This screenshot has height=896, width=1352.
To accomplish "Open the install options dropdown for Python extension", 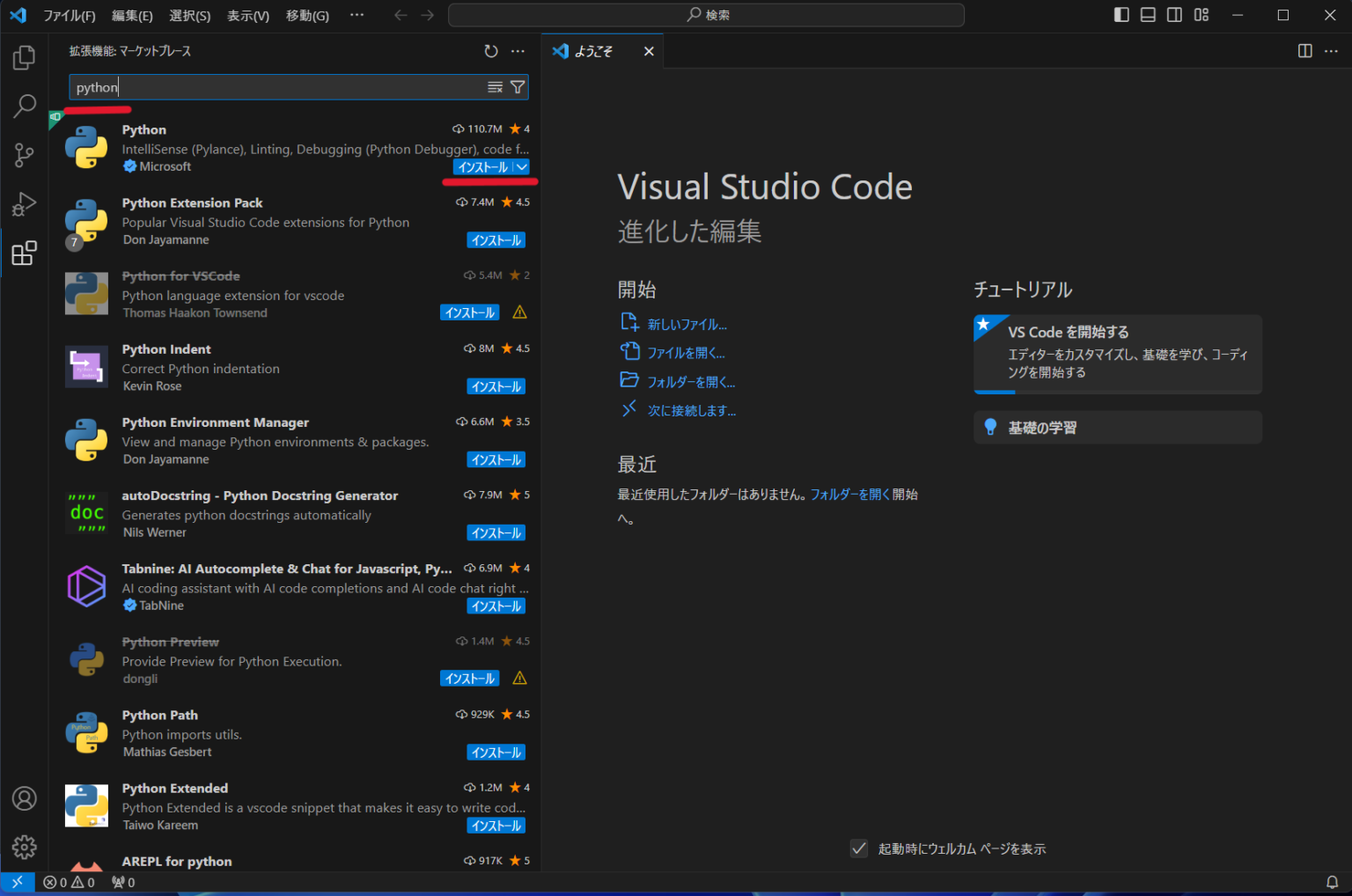I will pos(521,166).
